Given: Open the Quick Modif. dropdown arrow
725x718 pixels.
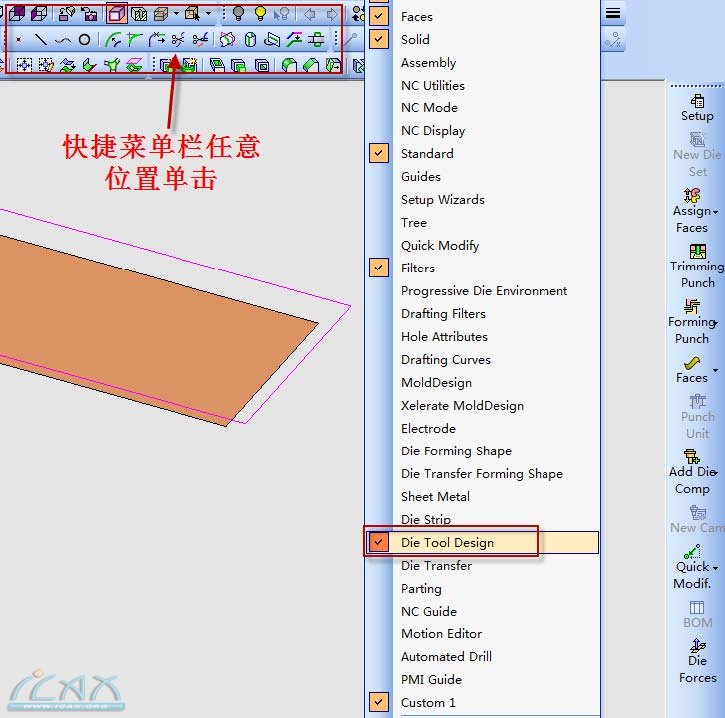Looking at the screenshot, I should pyautogui.click(x=716, y=568).
